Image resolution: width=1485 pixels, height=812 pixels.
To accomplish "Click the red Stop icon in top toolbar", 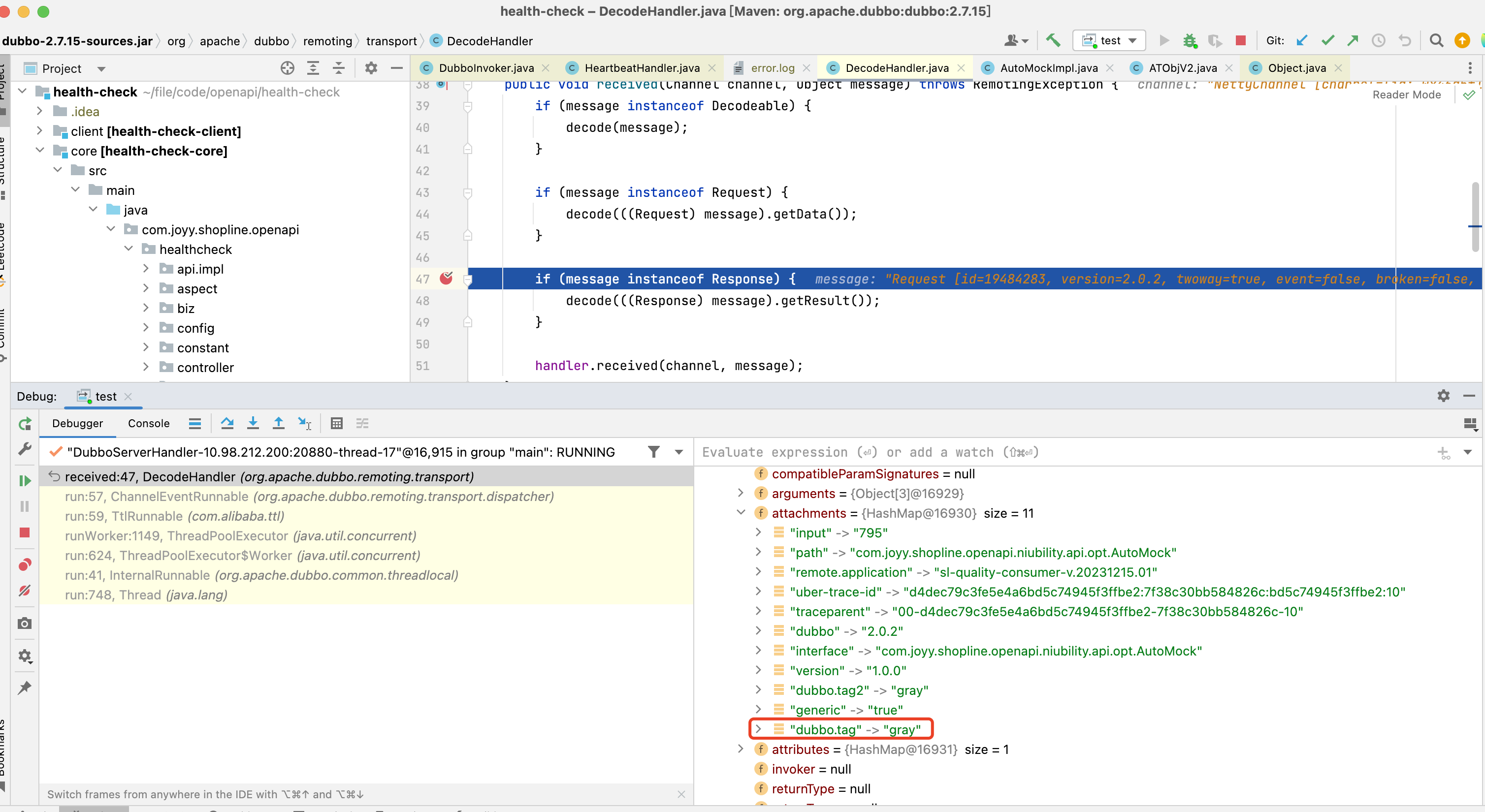I will [x=1241, y=40].
